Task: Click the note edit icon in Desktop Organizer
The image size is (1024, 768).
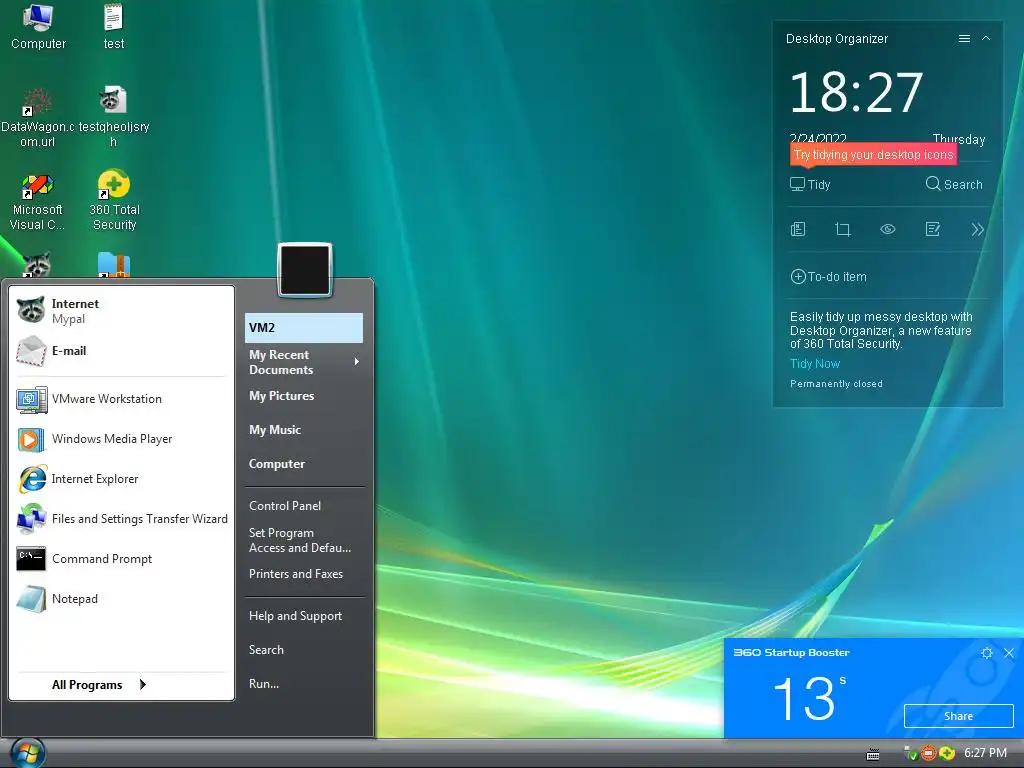Action: [x=933, y=229]
